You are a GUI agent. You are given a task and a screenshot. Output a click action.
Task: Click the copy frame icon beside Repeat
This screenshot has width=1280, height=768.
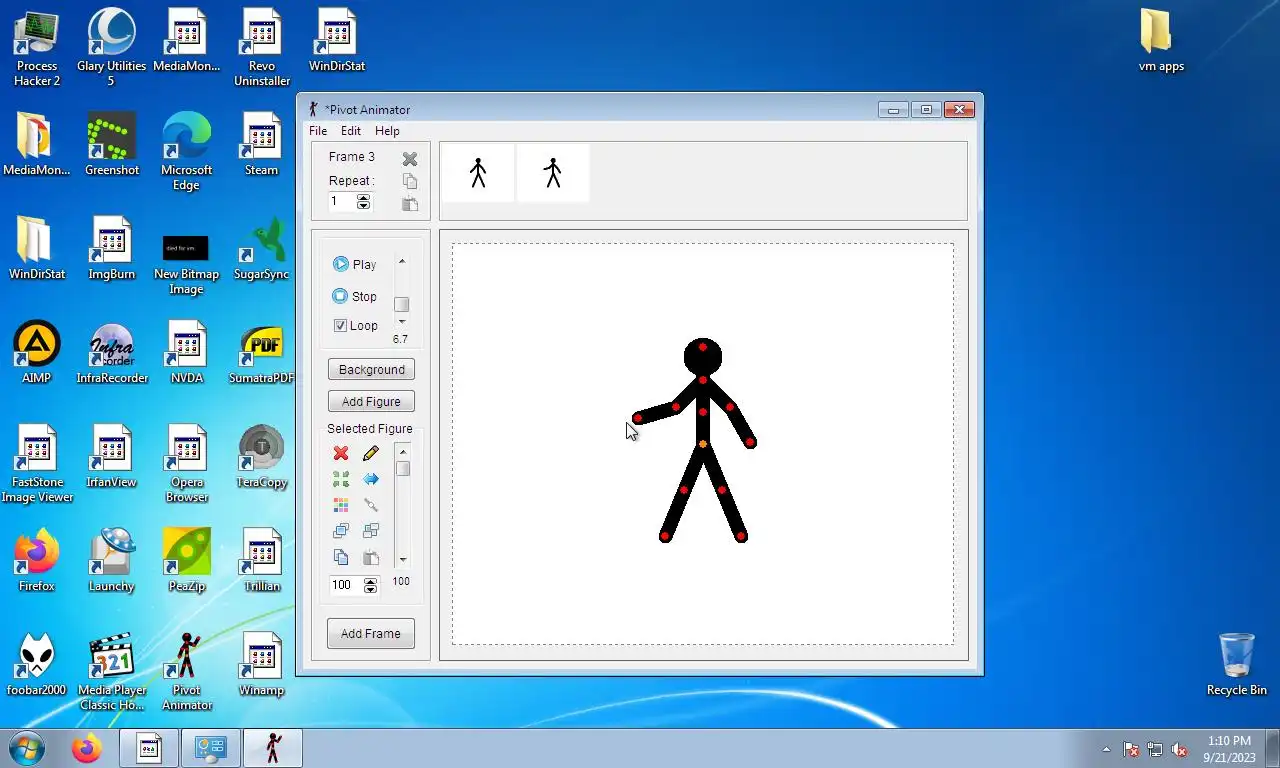[x=410, y=181]
